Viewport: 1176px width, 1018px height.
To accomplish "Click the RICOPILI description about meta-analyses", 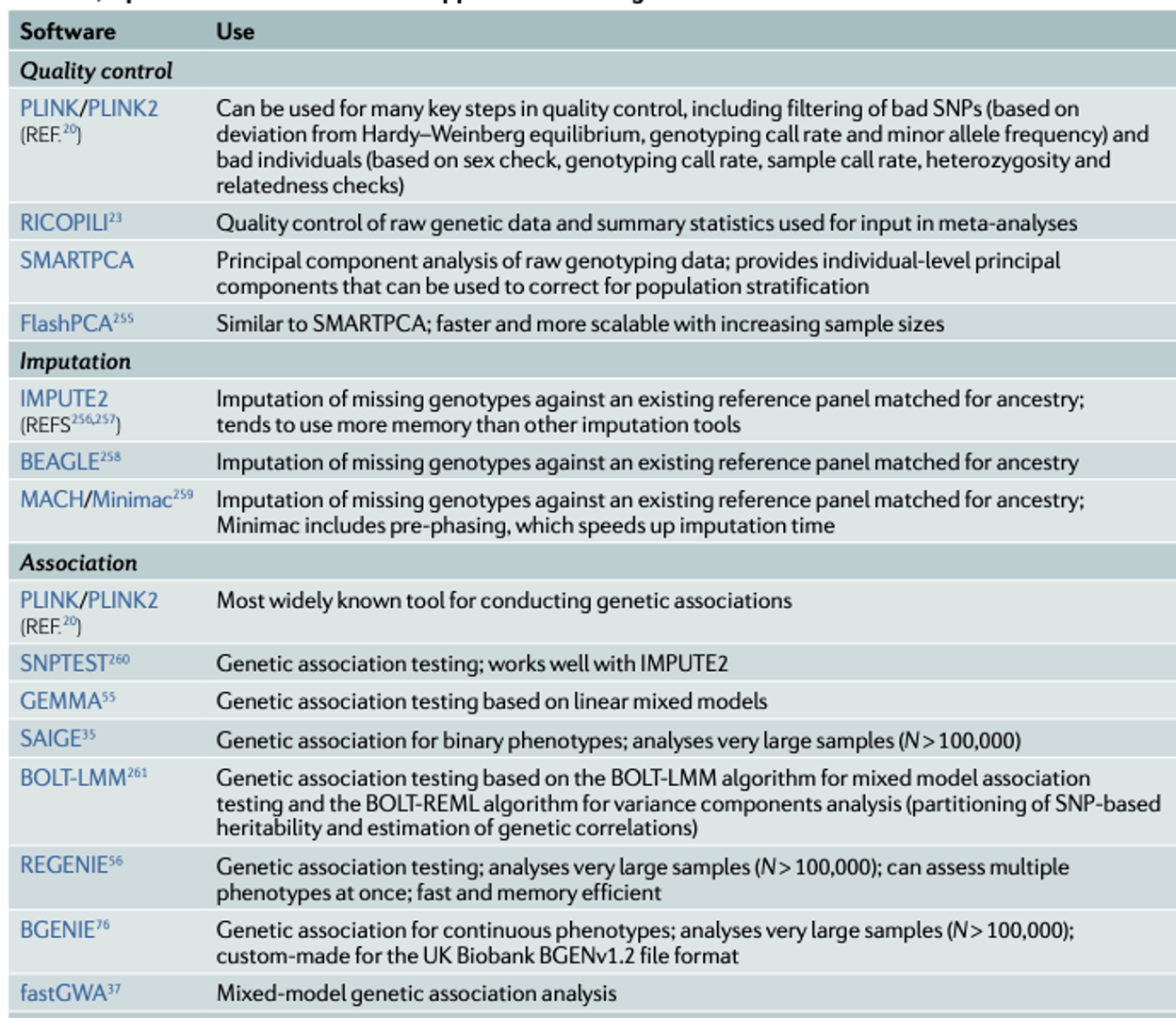I will pos(646,223).
